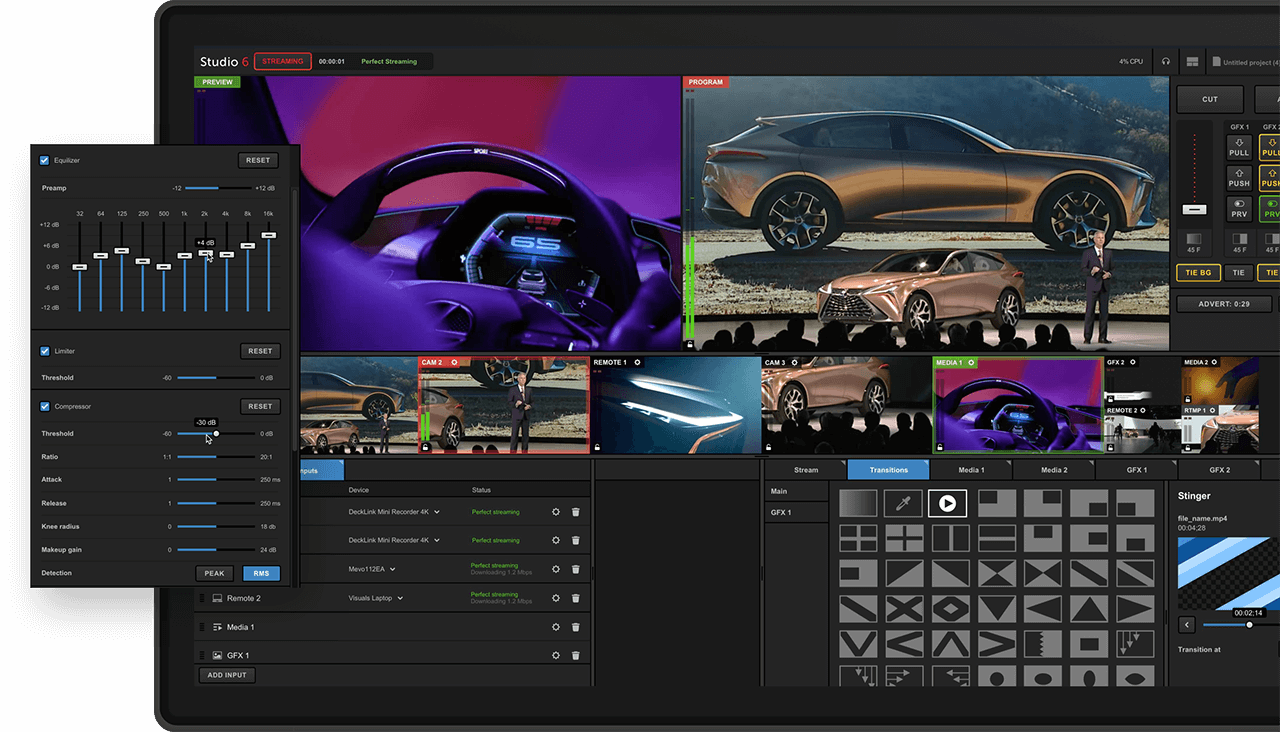Select the play icon stinger transition

click(x=948, y=503)
